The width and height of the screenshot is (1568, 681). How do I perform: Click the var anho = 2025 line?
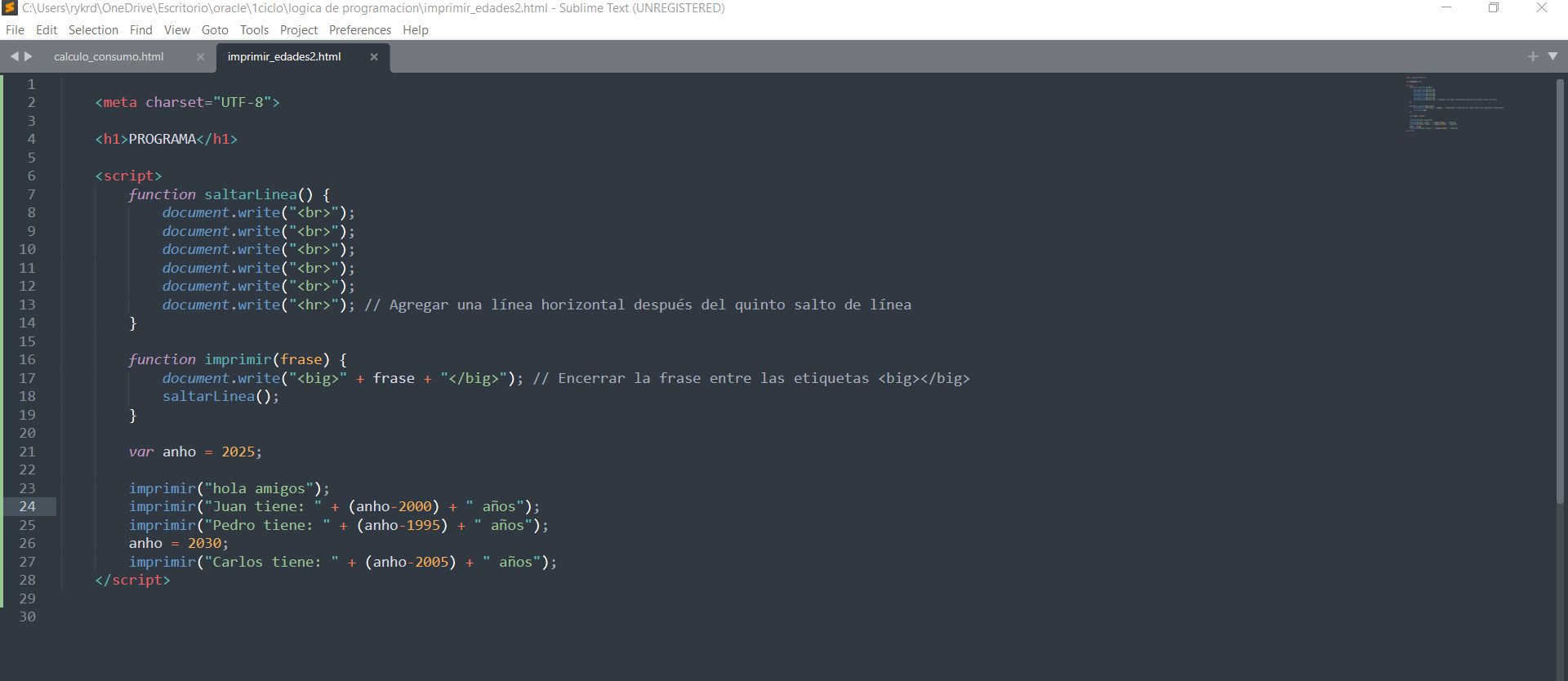(x=195, y=452)
